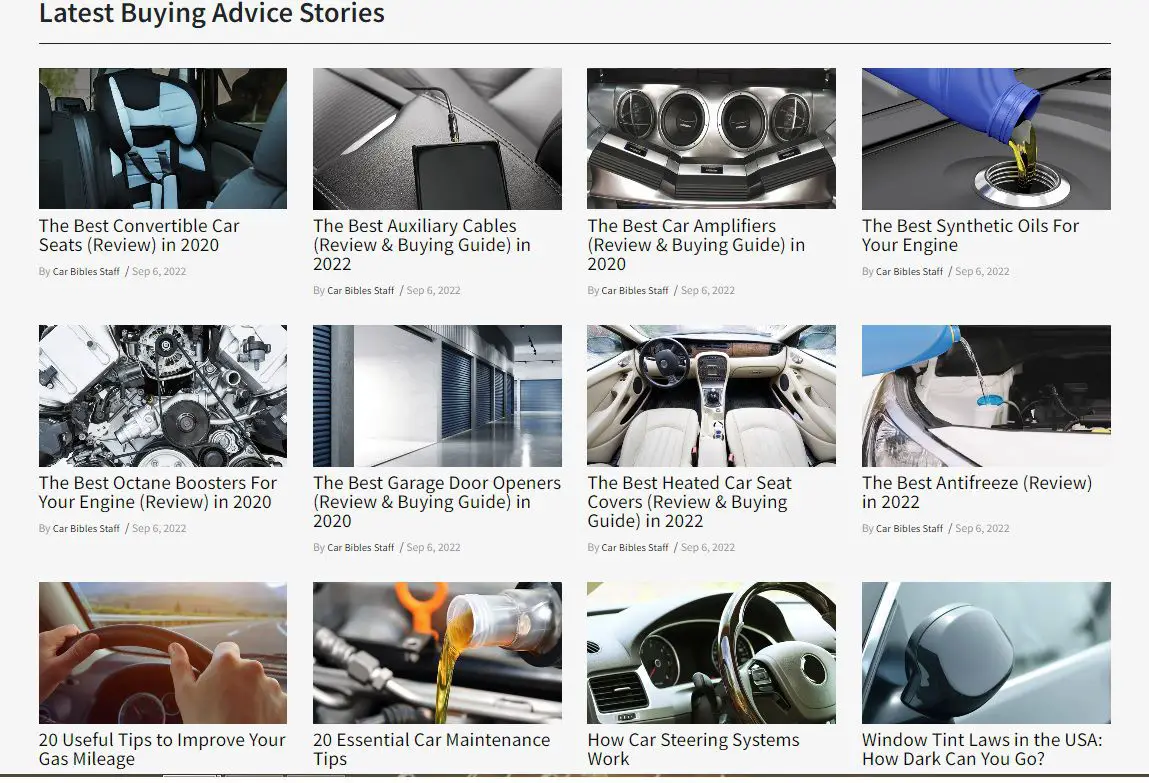This screenshot has height=783, width=1149.
Task: Open 'How Car Steering Systems Work' article
Action: 693,749
